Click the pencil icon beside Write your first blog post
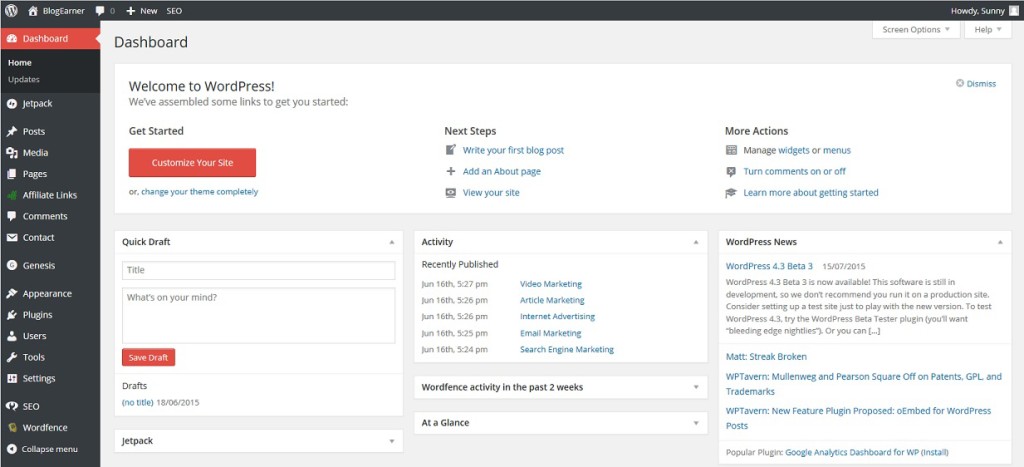This screenshot has width=1024, height=467. tap(451, 150)
